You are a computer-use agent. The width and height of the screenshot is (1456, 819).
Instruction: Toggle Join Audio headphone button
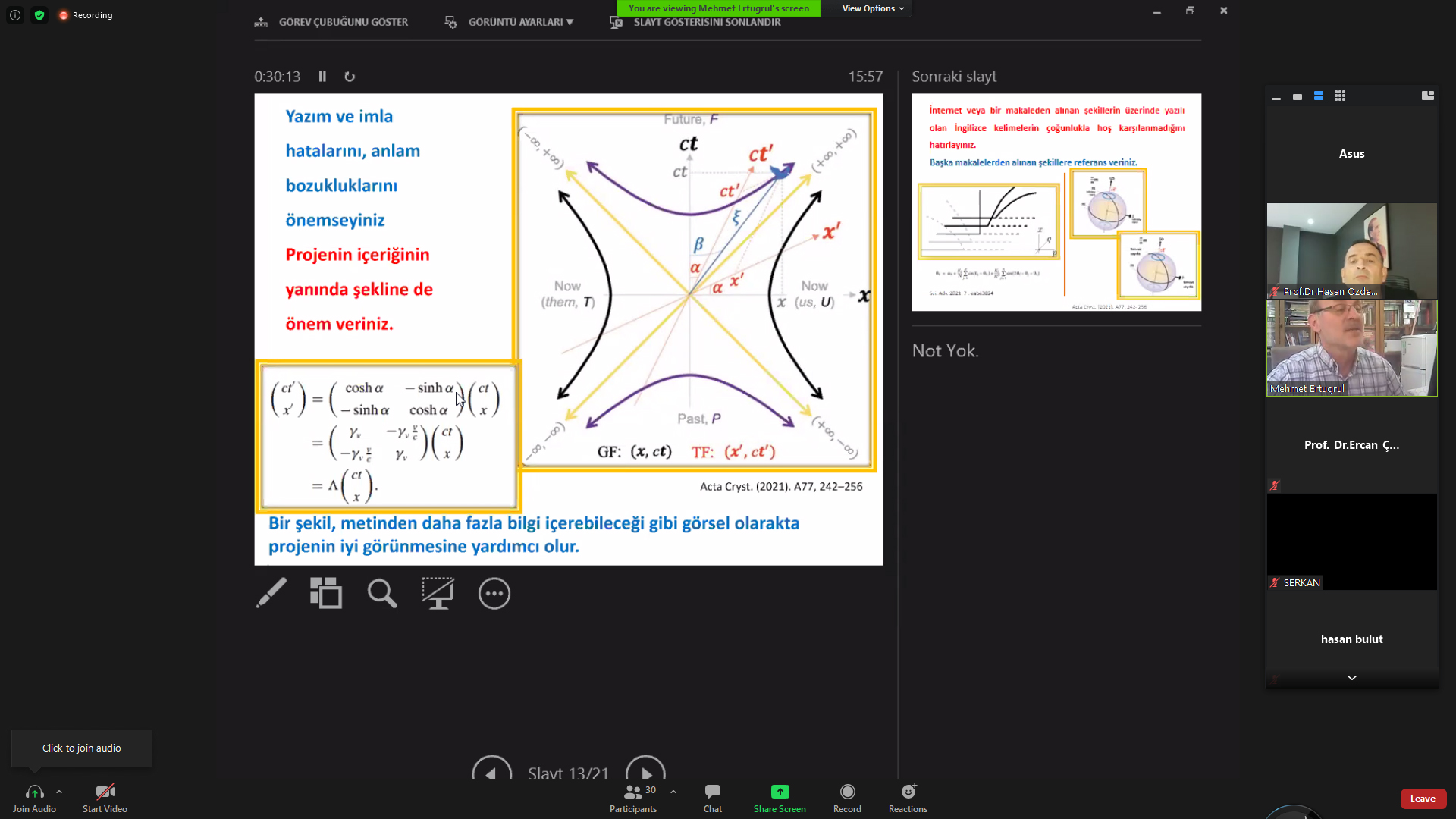34,798
